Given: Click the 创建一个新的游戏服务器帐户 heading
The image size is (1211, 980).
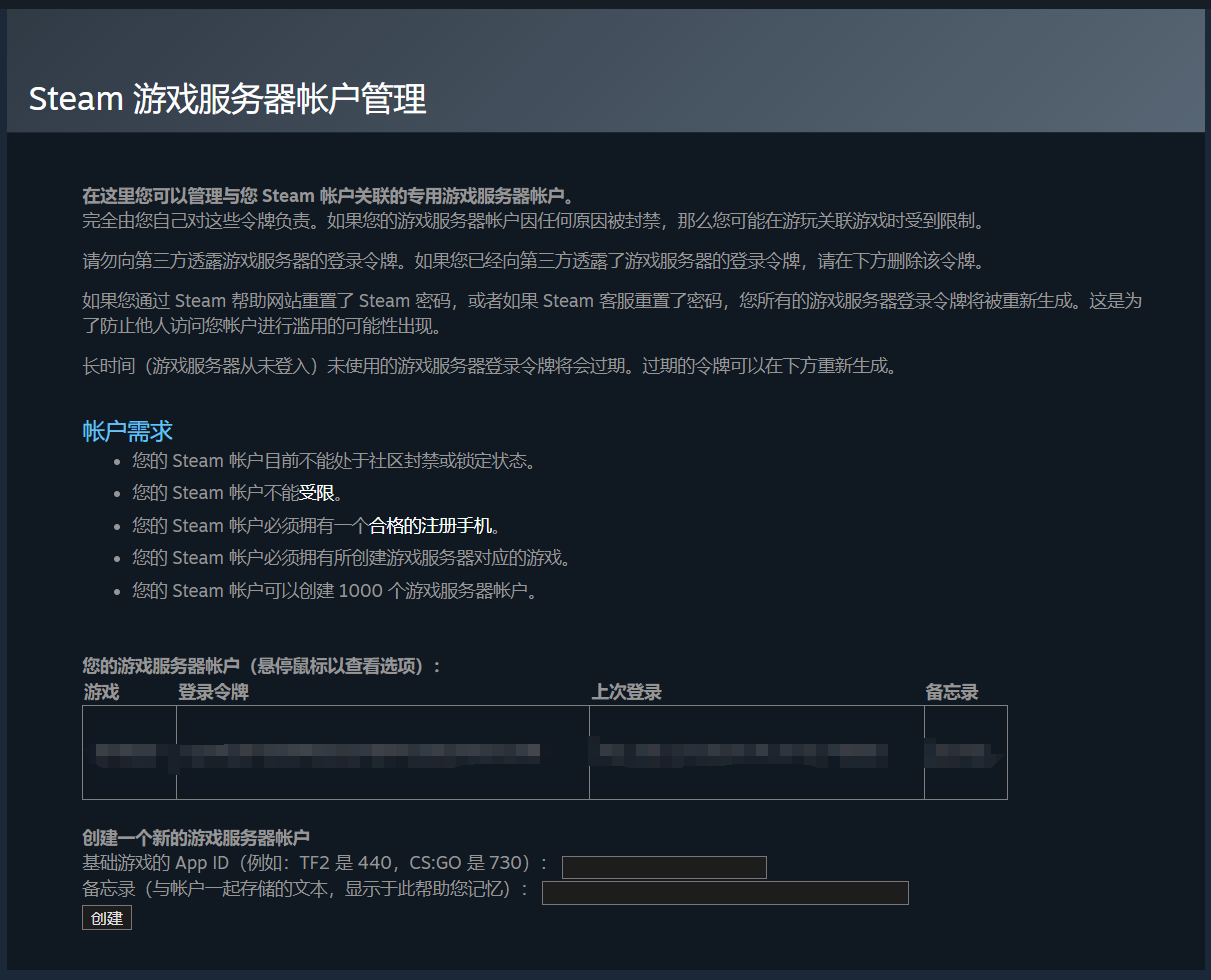Looking at the screenshot, I should [x=196, y=838].
